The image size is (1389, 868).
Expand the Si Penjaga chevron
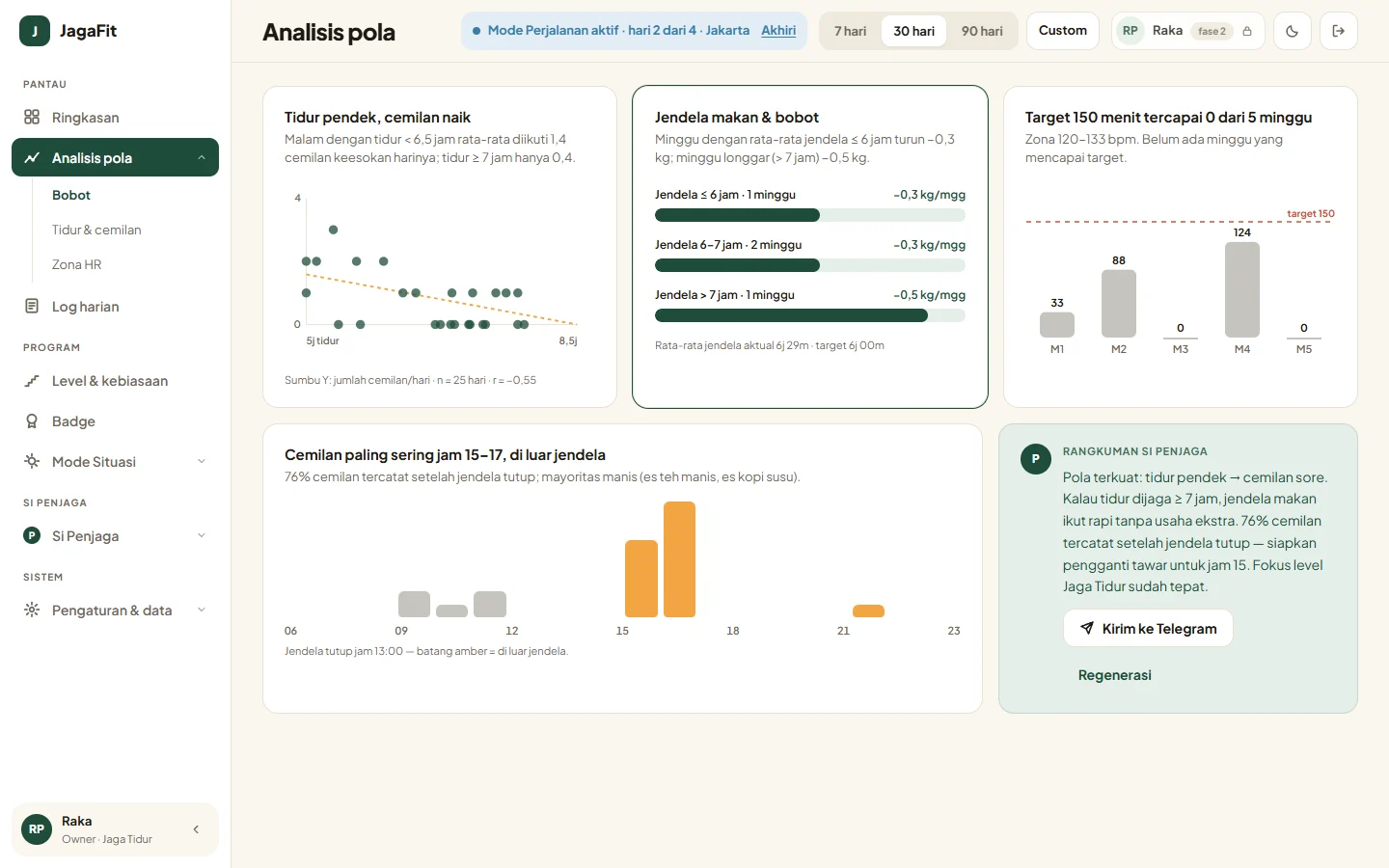click(x=202, y=536)
